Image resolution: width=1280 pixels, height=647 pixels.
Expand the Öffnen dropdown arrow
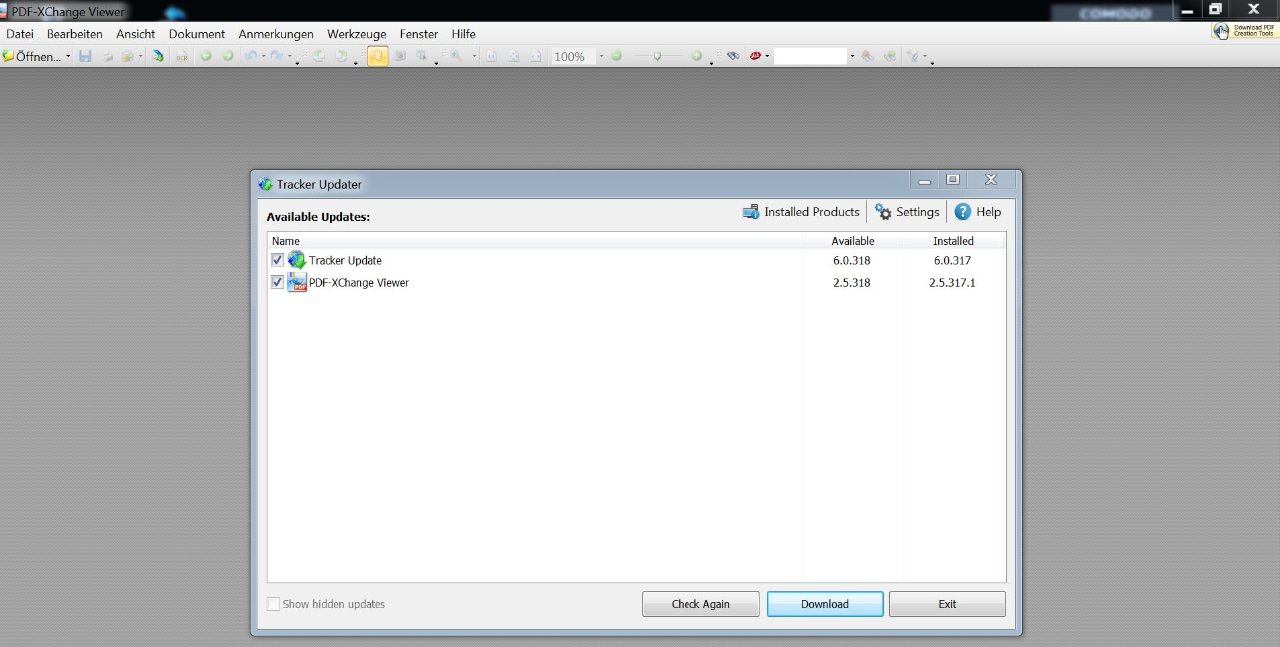68,56
